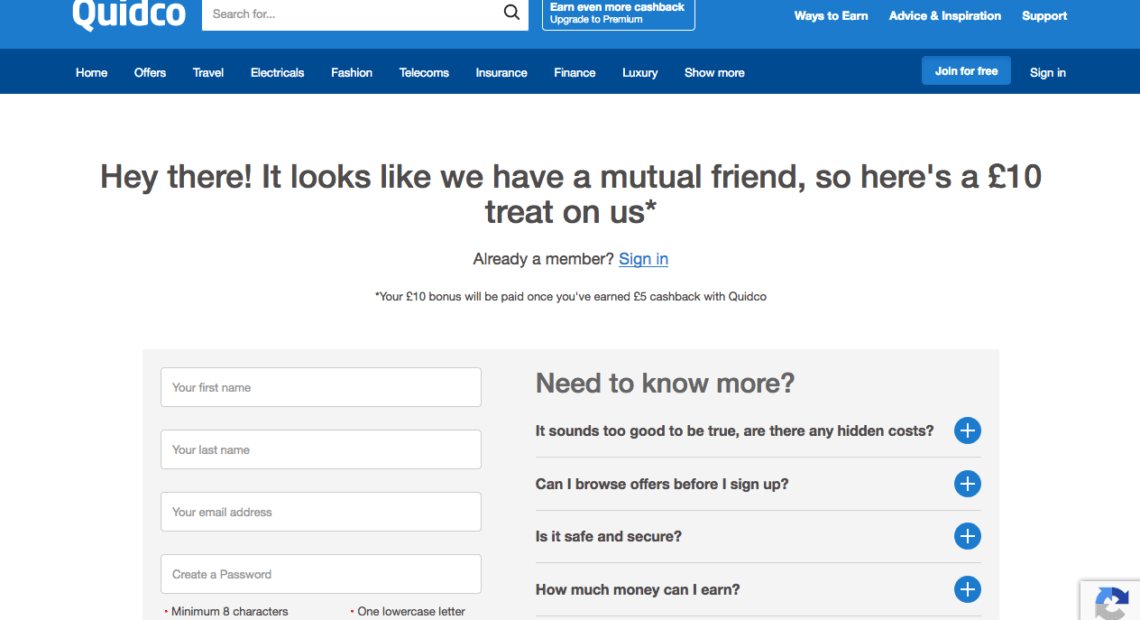Click the £10 bonus terms note
This screenshot has width=1140, height=620.
(x=571, y=297)
